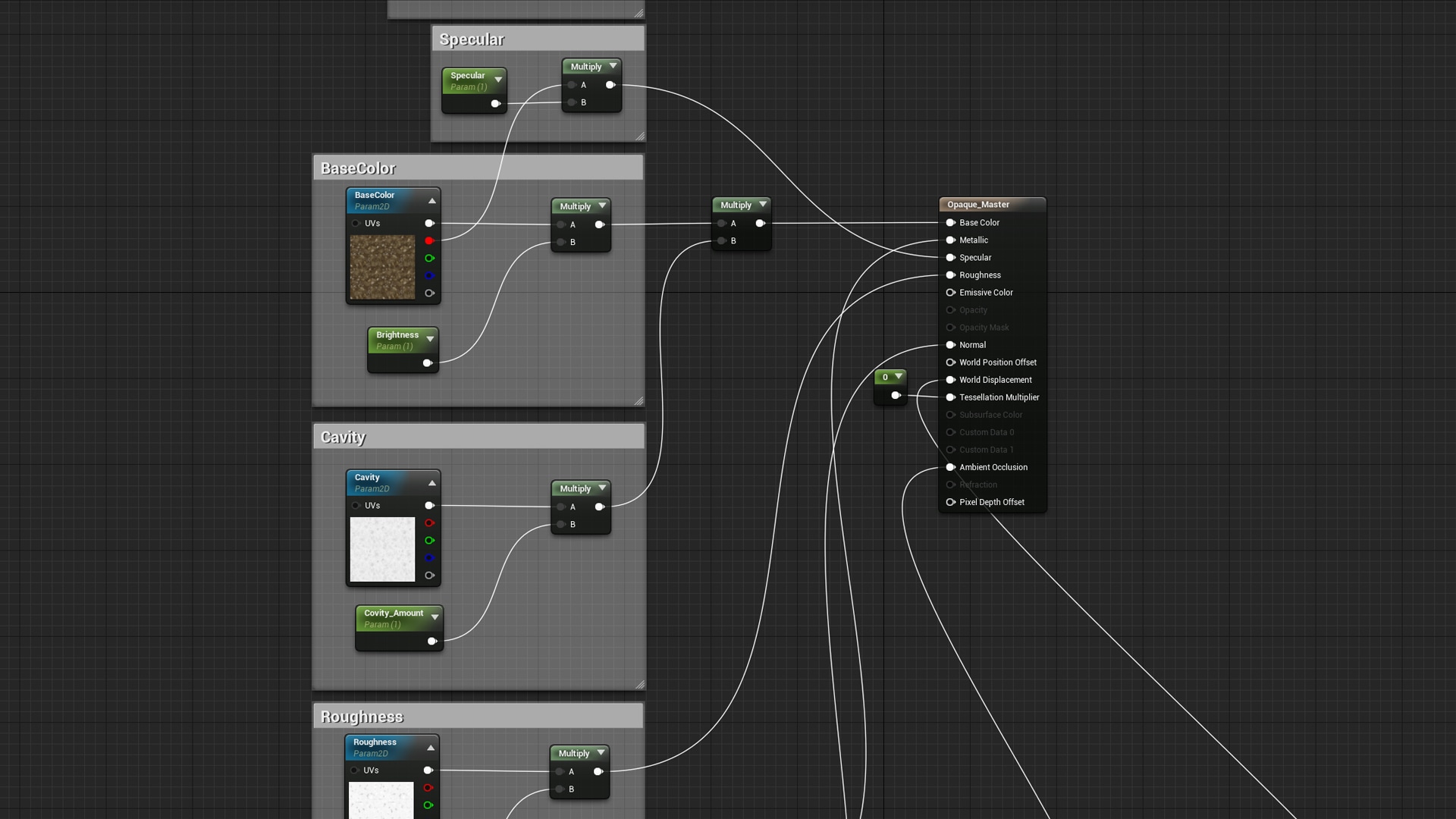The image size is (1456, 819).
Task: Open the dropdown on the Cavity_Amount parameter node
Action: pos(435,617)
